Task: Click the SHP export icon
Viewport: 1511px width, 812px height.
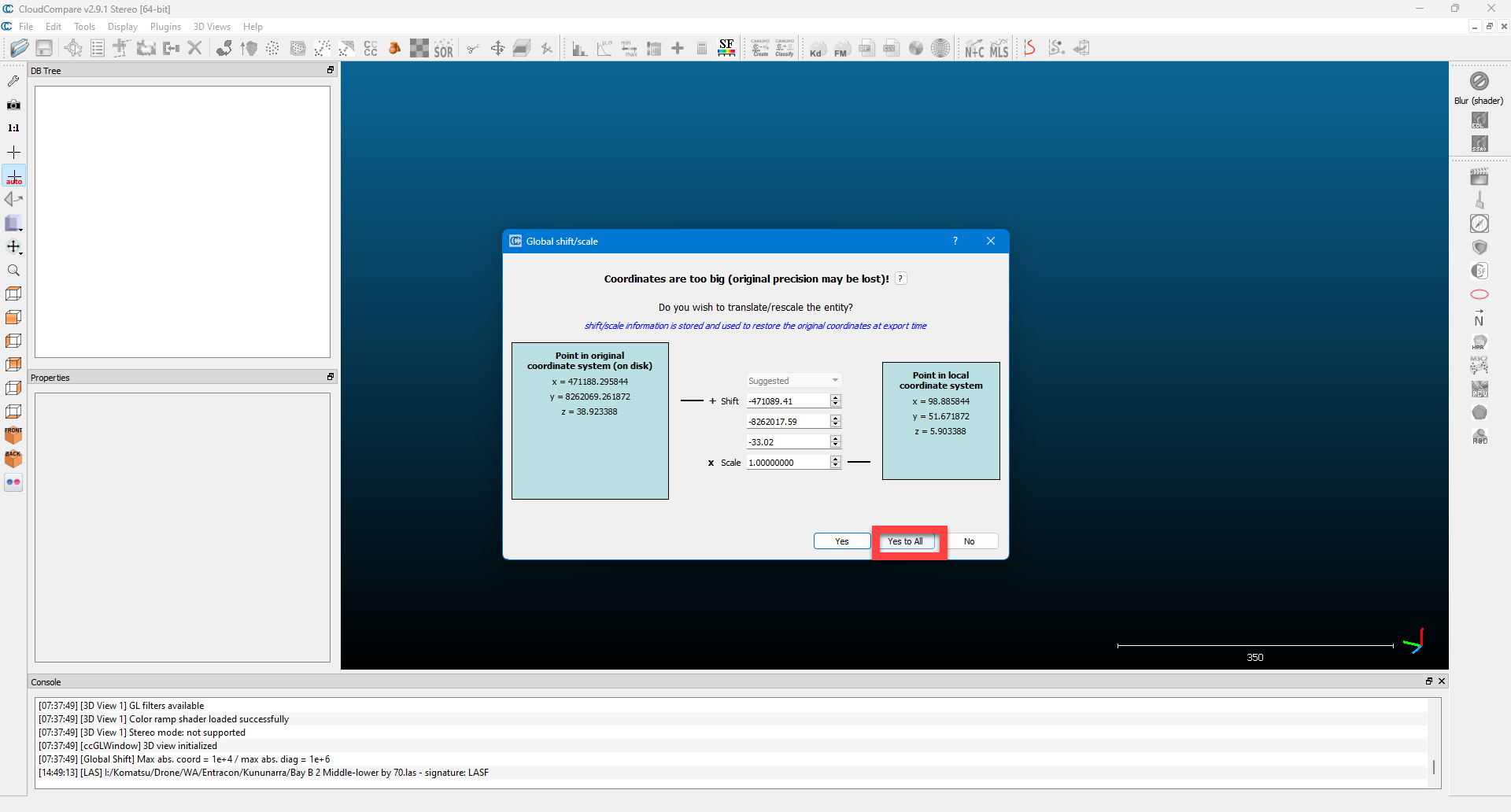Action: point(866,48)
